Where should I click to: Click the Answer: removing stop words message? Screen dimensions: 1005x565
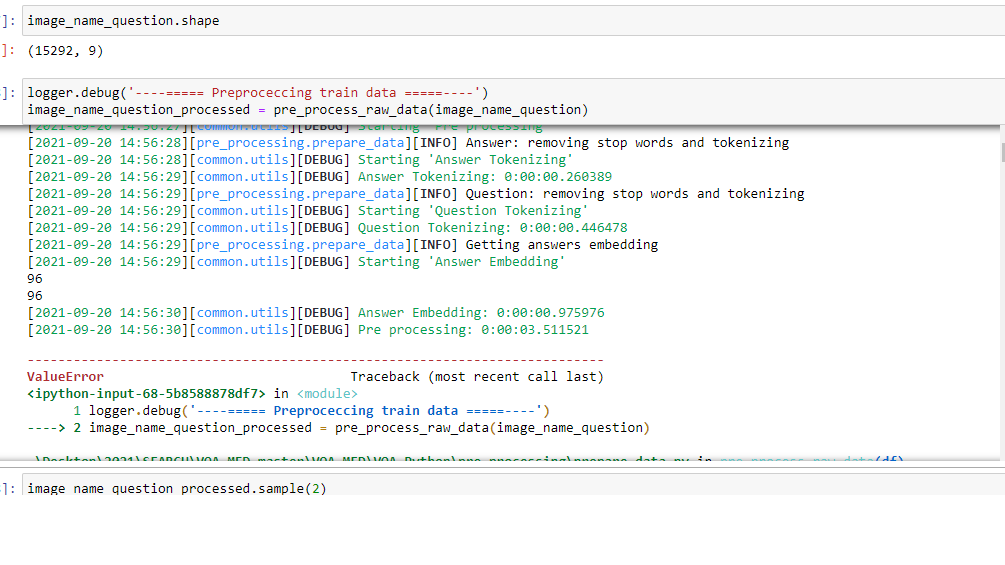click(627, 143)
